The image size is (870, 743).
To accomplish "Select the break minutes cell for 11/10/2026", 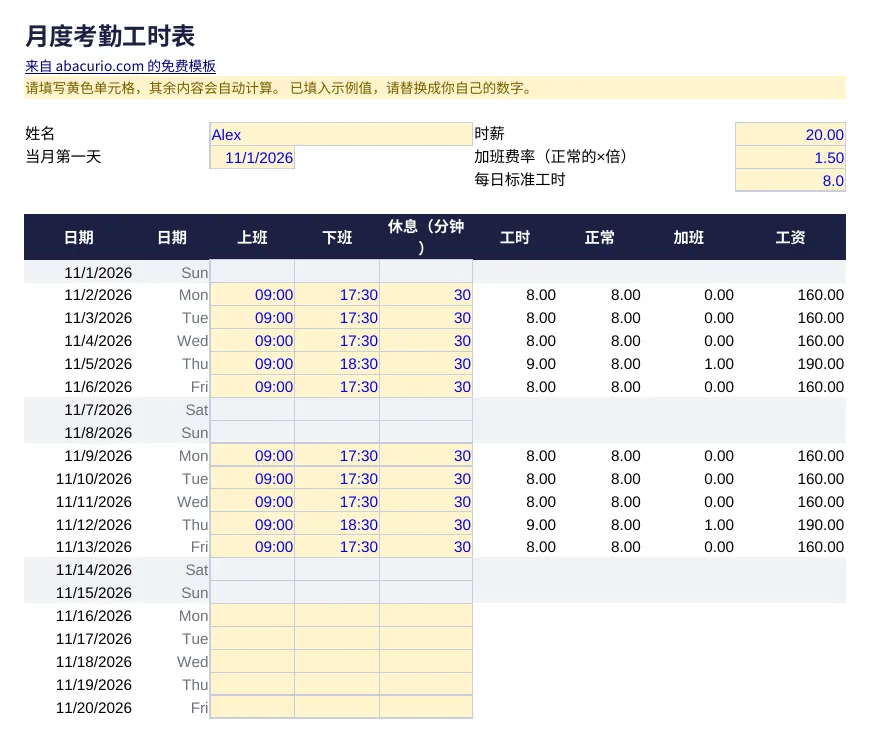I will [x=426, y=478].
